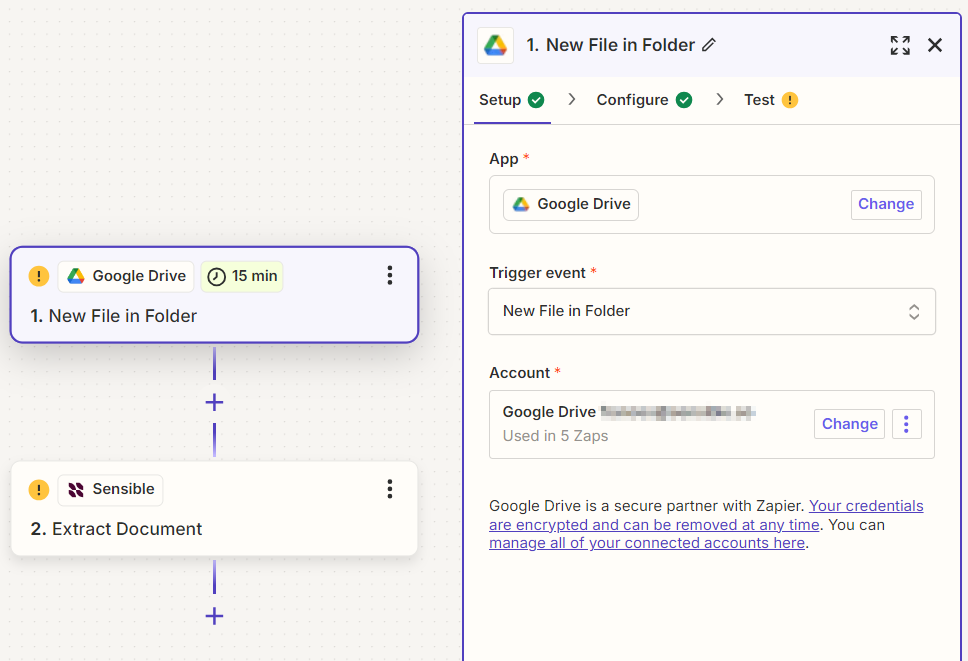Click the Change button for the App
Image resolution: width=968 pixels, height=661 pixels.
pyautogui.click(x=886, y=204)
